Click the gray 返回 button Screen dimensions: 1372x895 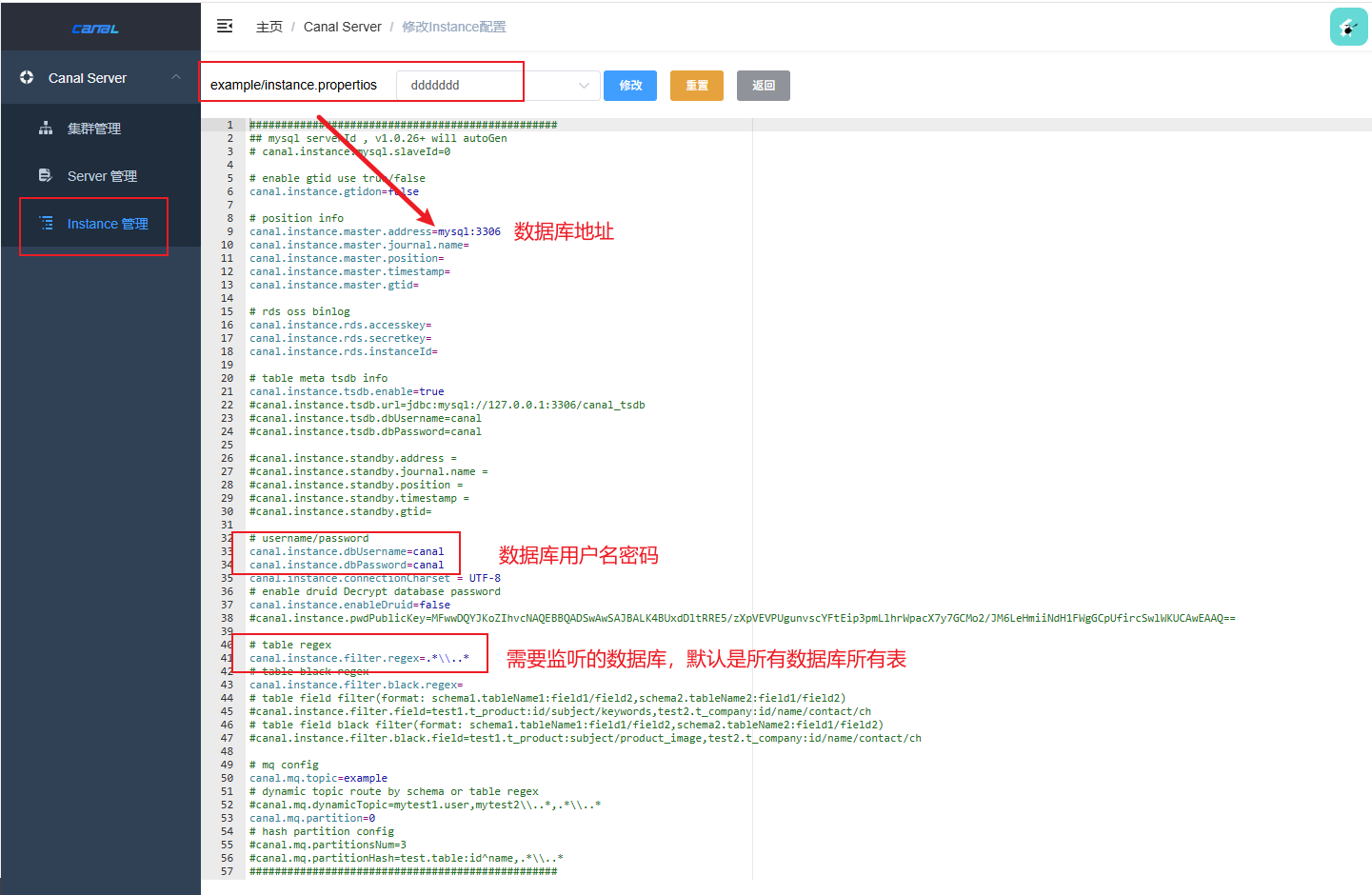pos(764,85)
